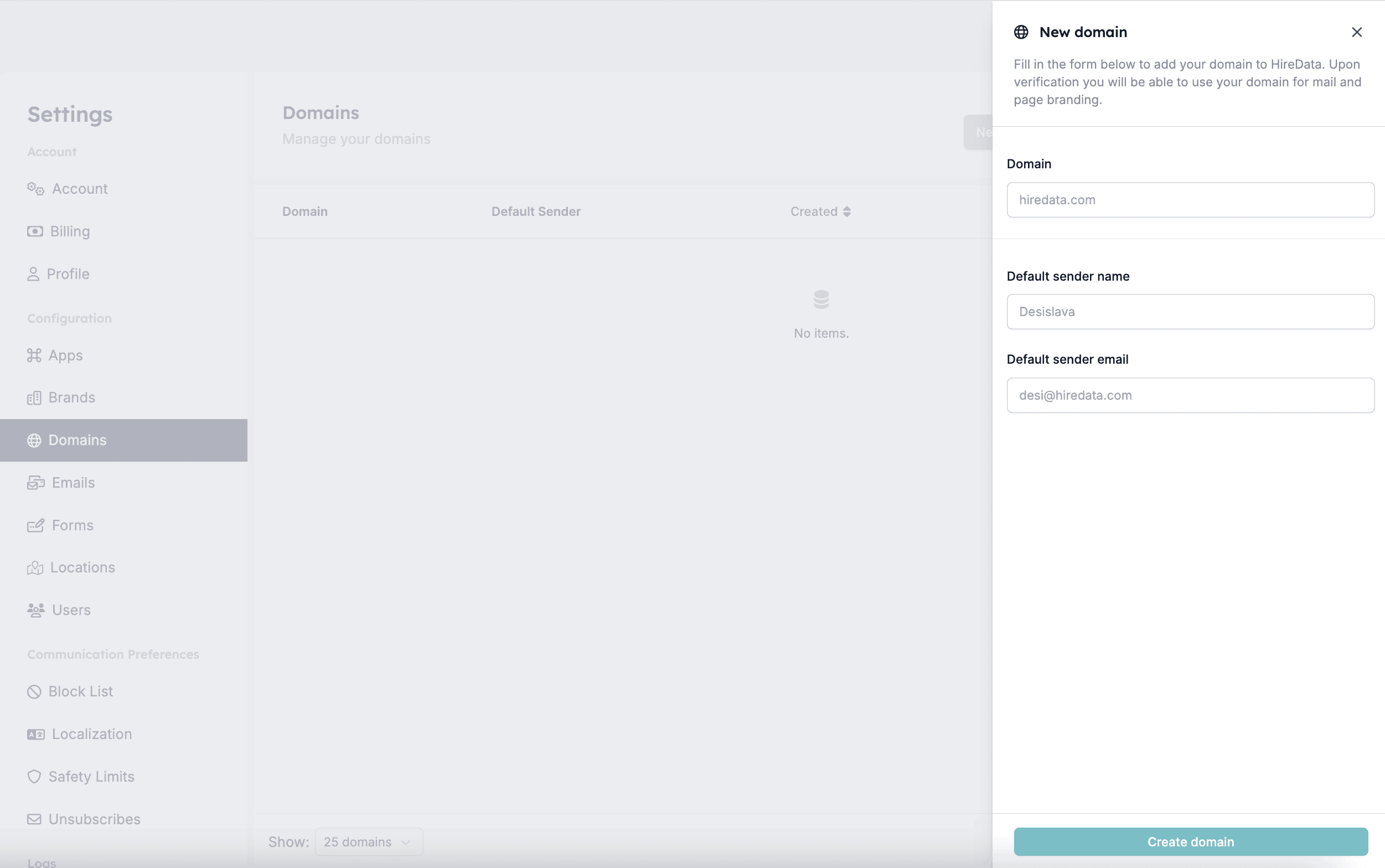Open the Apps configuration page
Image resolution: width=1385 pixels, height=868 pixels.
pyautogui.click(x=123, y=355)
